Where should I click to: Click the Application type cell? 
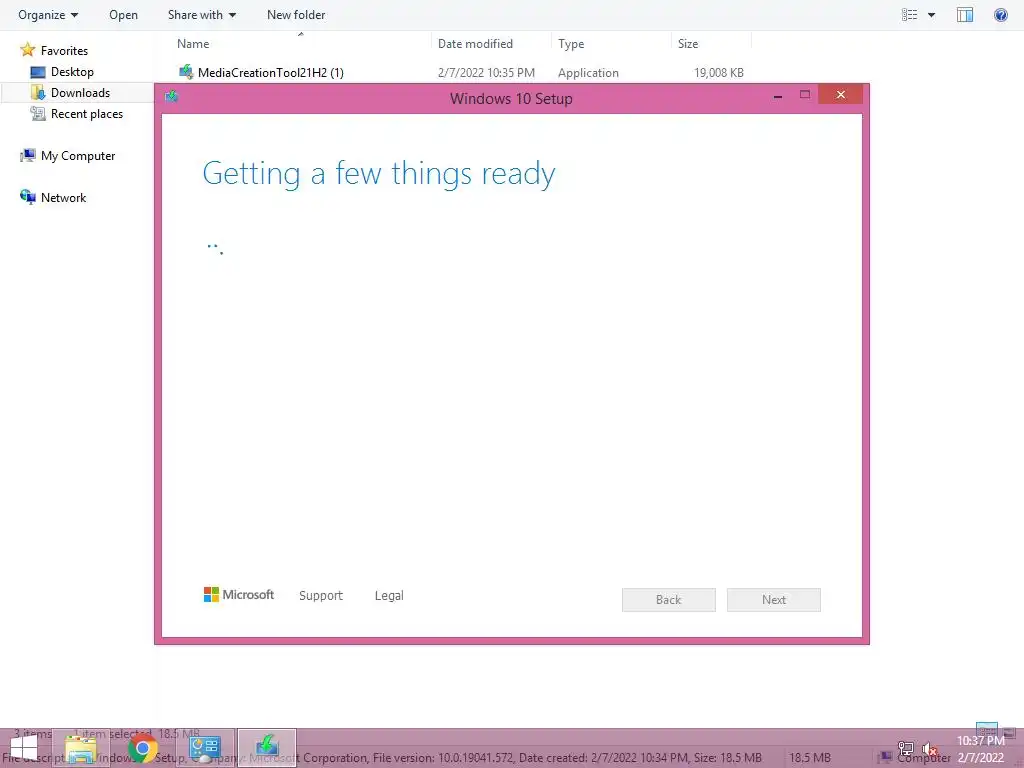(x=588, y=72)
